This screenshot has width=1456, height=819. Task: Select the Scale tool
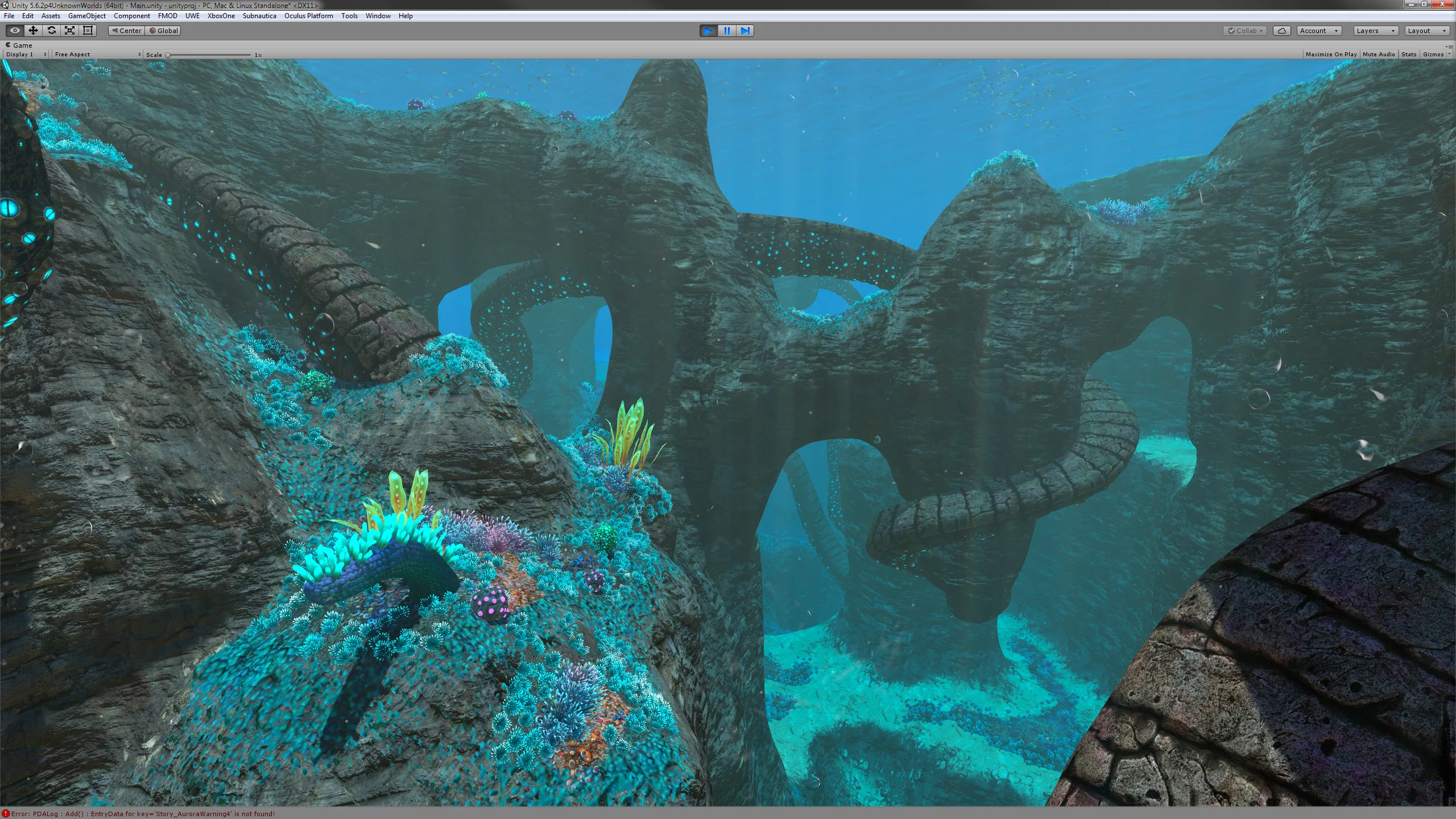[69, 31]
